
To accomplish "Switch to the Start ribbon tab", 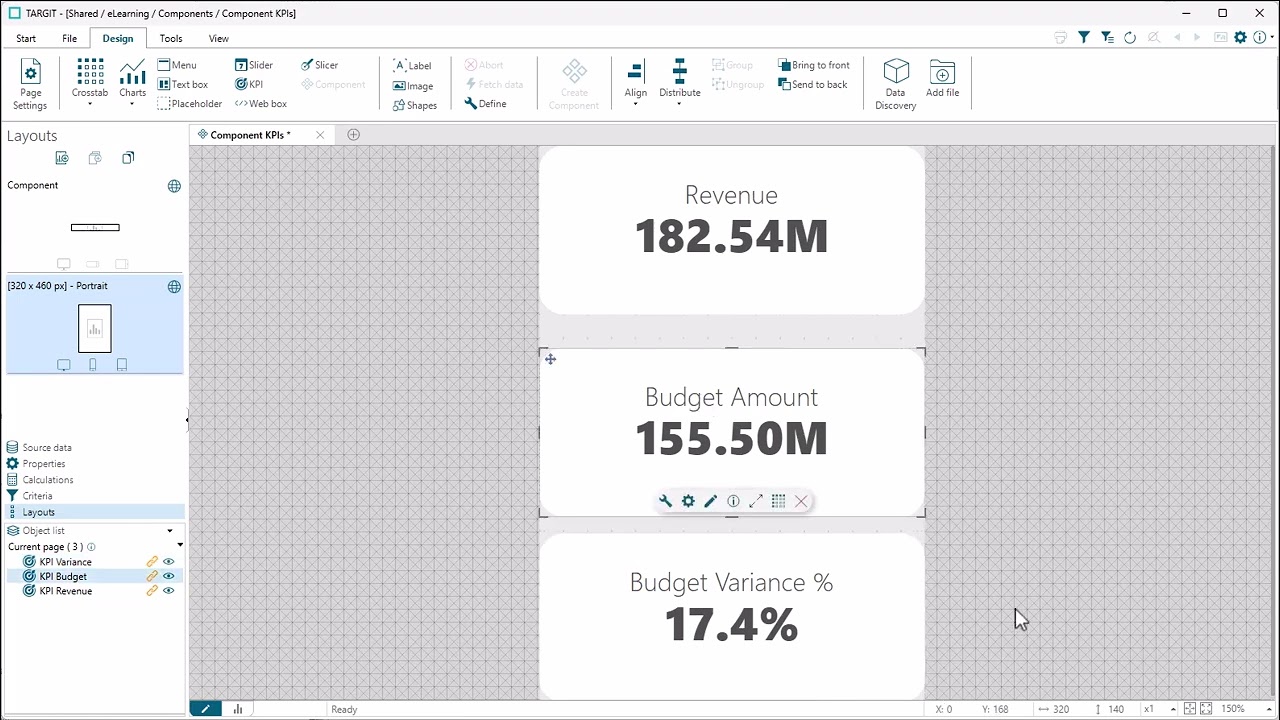I will [x=26, y=38].
